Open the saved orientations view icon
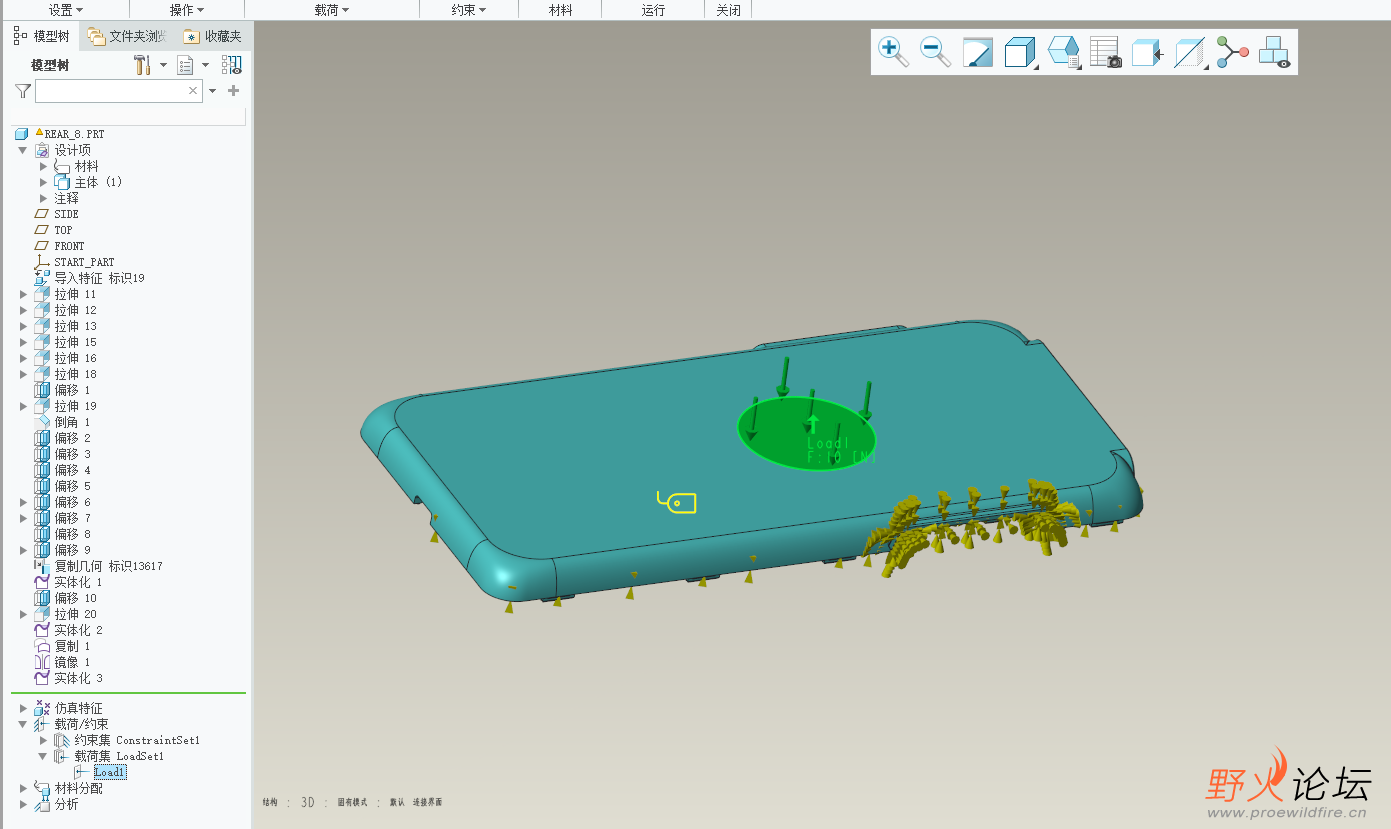This screenshot has height=829, width=1391. coord(1063,52)
